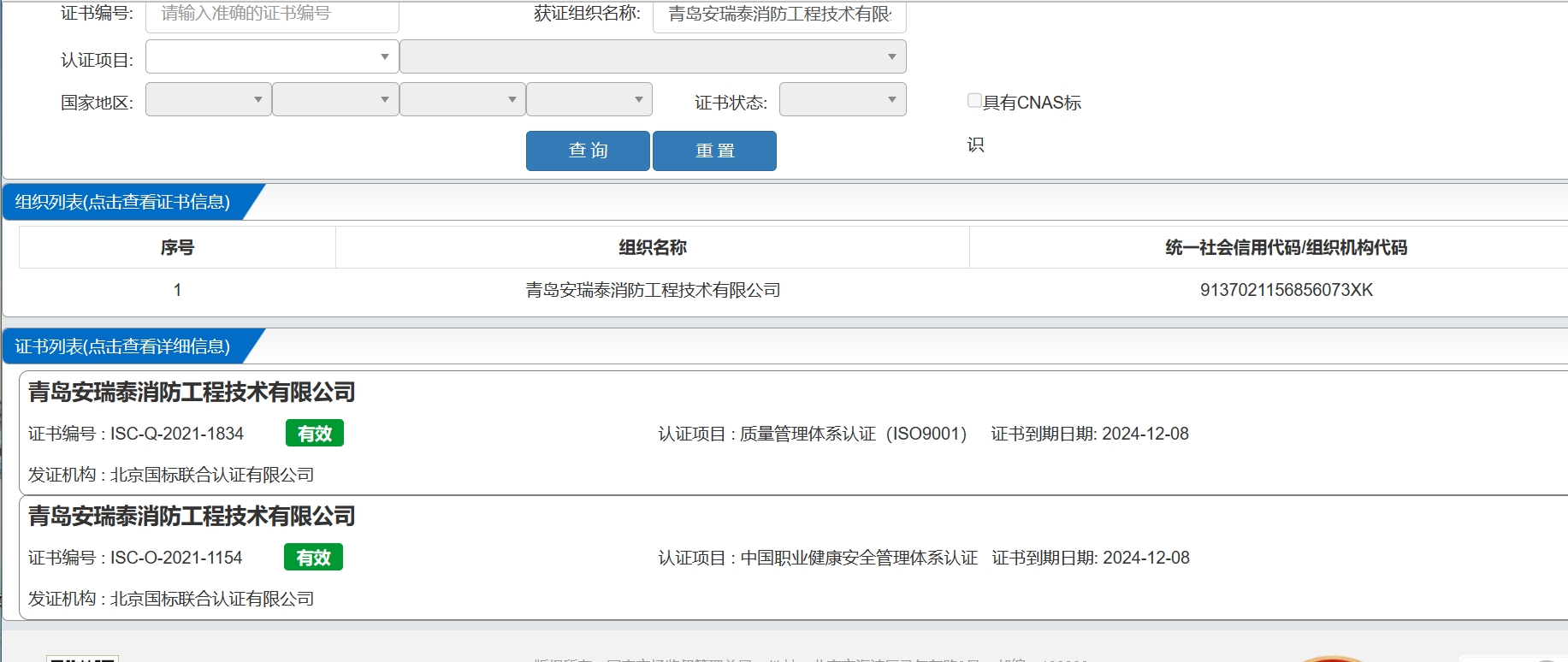Click 发证机构 line under ISC-O-2021-1154
The width and height of the screenshot is (1568, 662).
pos(171,599)
